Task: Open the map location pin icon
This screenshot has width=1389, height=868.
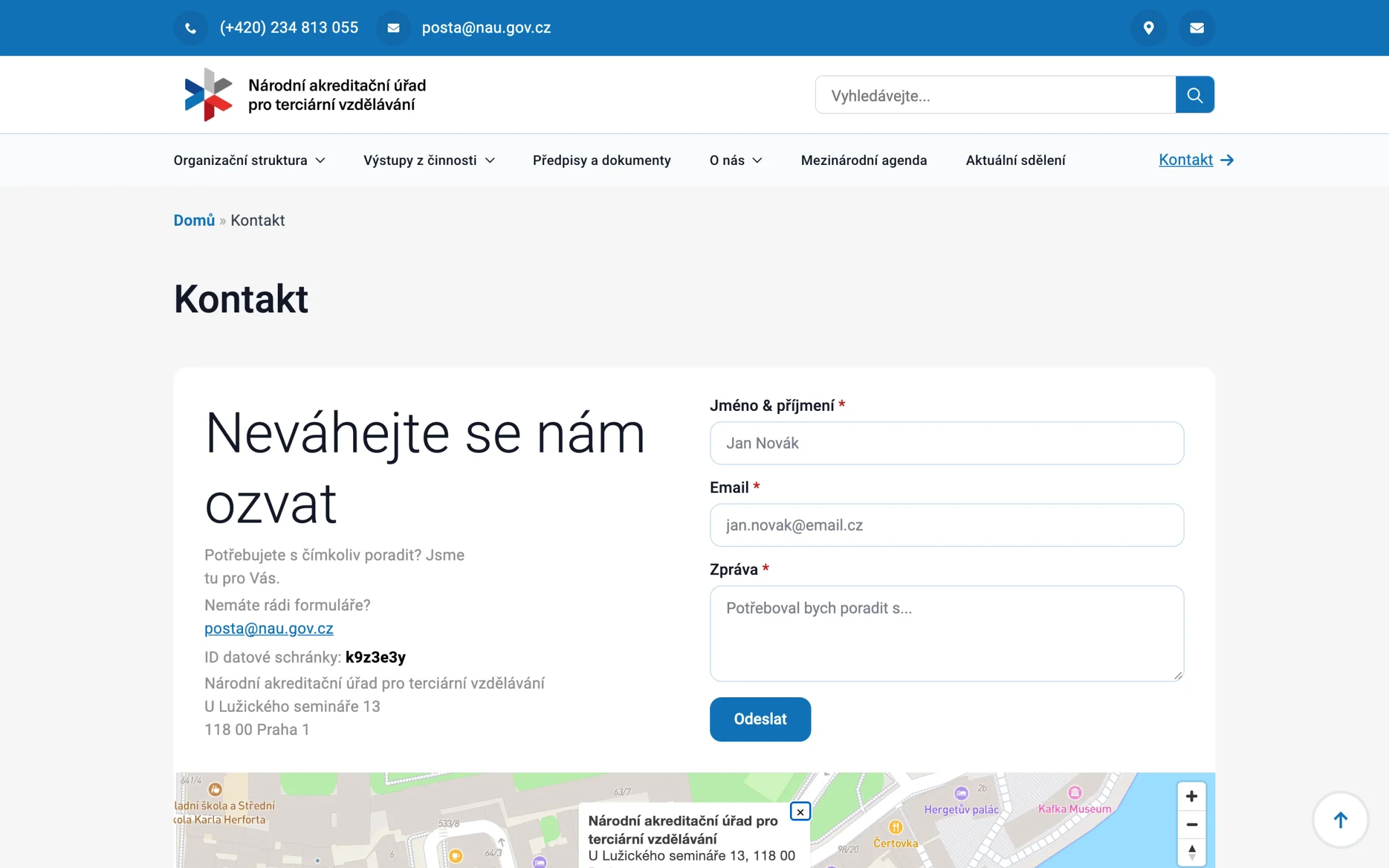Action: [x=1148, y=28]
